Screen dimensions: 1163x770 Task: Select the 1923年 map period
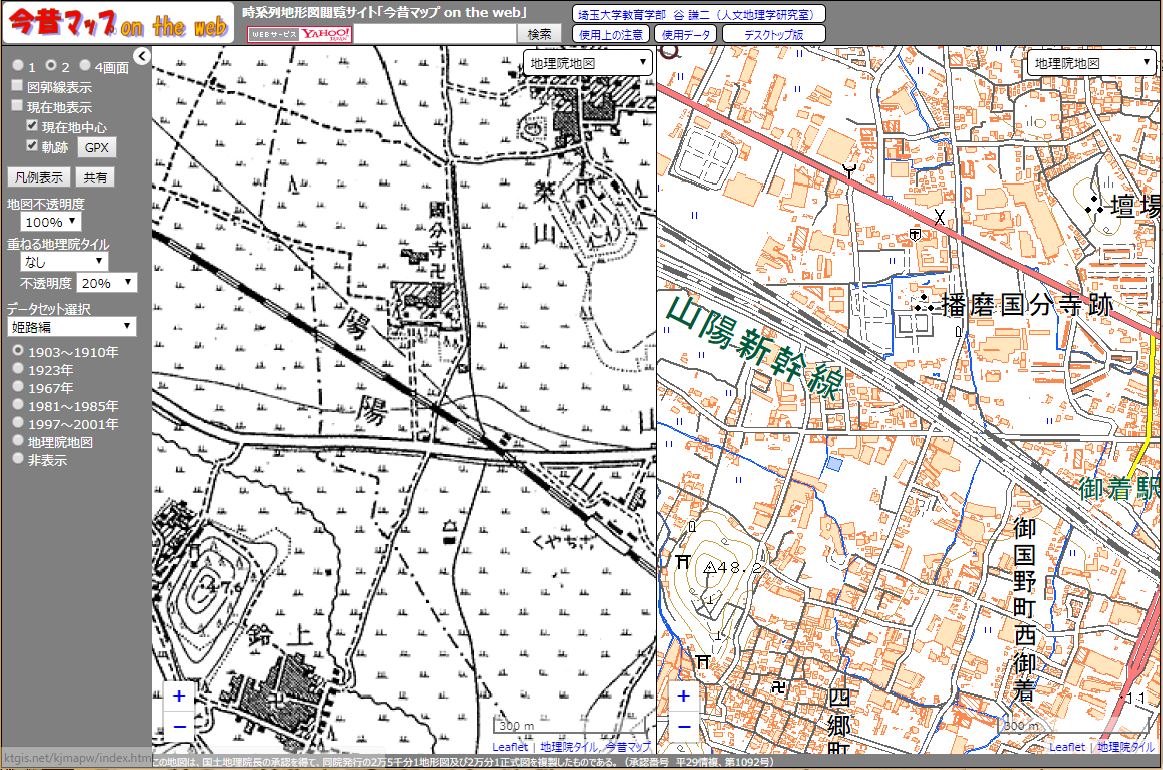coord(18,368)
